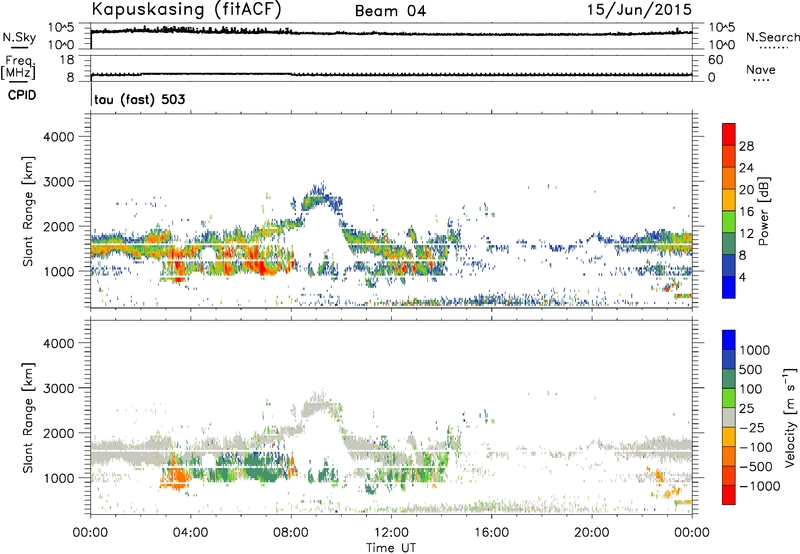
Task: Click the '12:00' time tick label
Action: (x=391, y=533)
